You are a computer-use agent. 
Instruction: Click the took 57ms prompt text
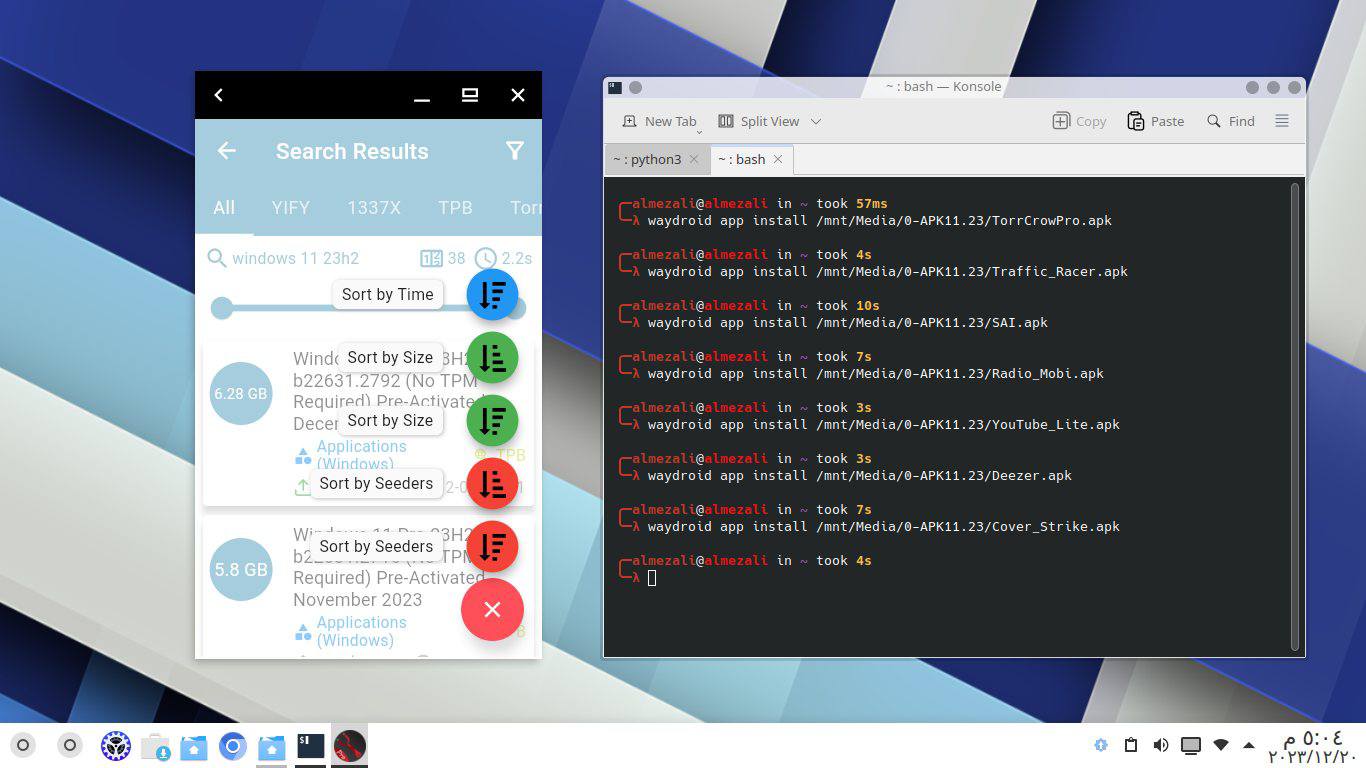click(852, 204)
